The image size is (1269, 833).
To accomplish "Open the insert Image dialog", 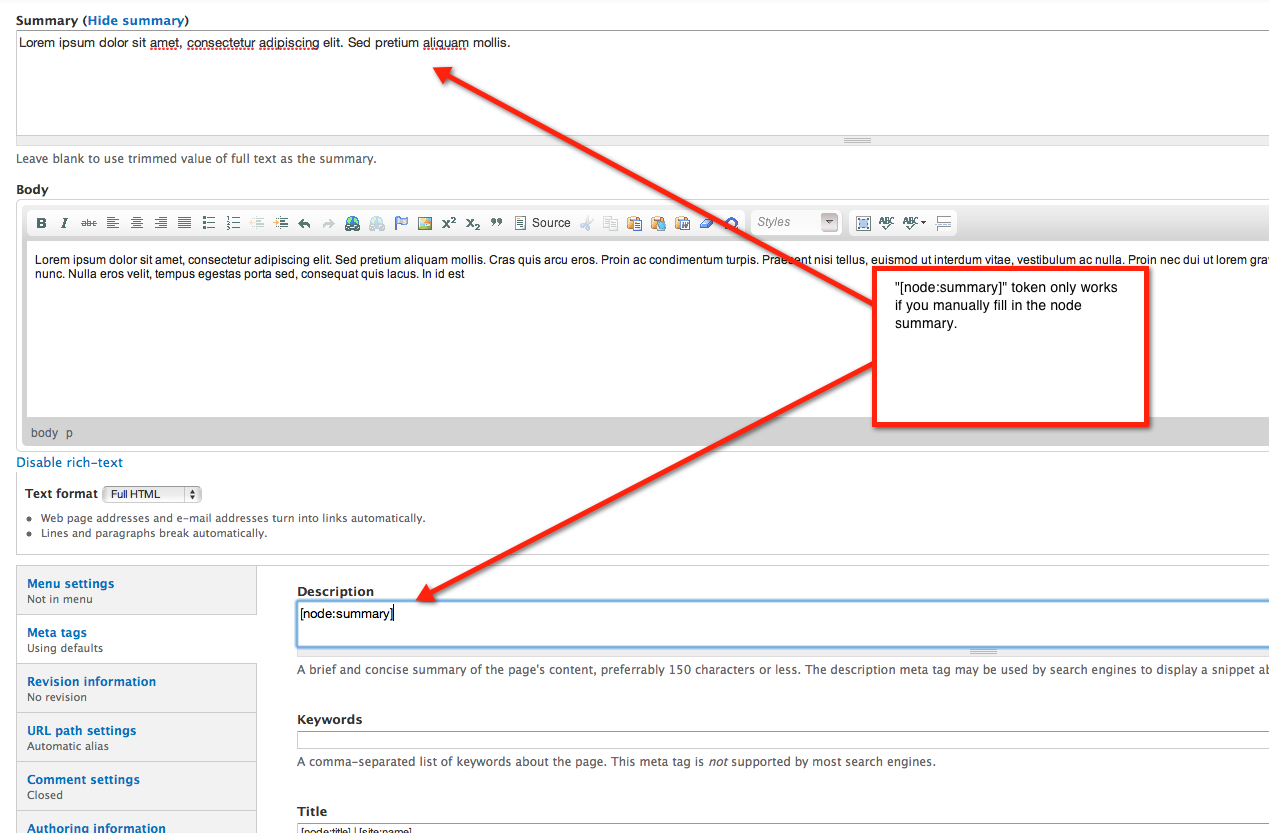I will (x=424, y=222).
